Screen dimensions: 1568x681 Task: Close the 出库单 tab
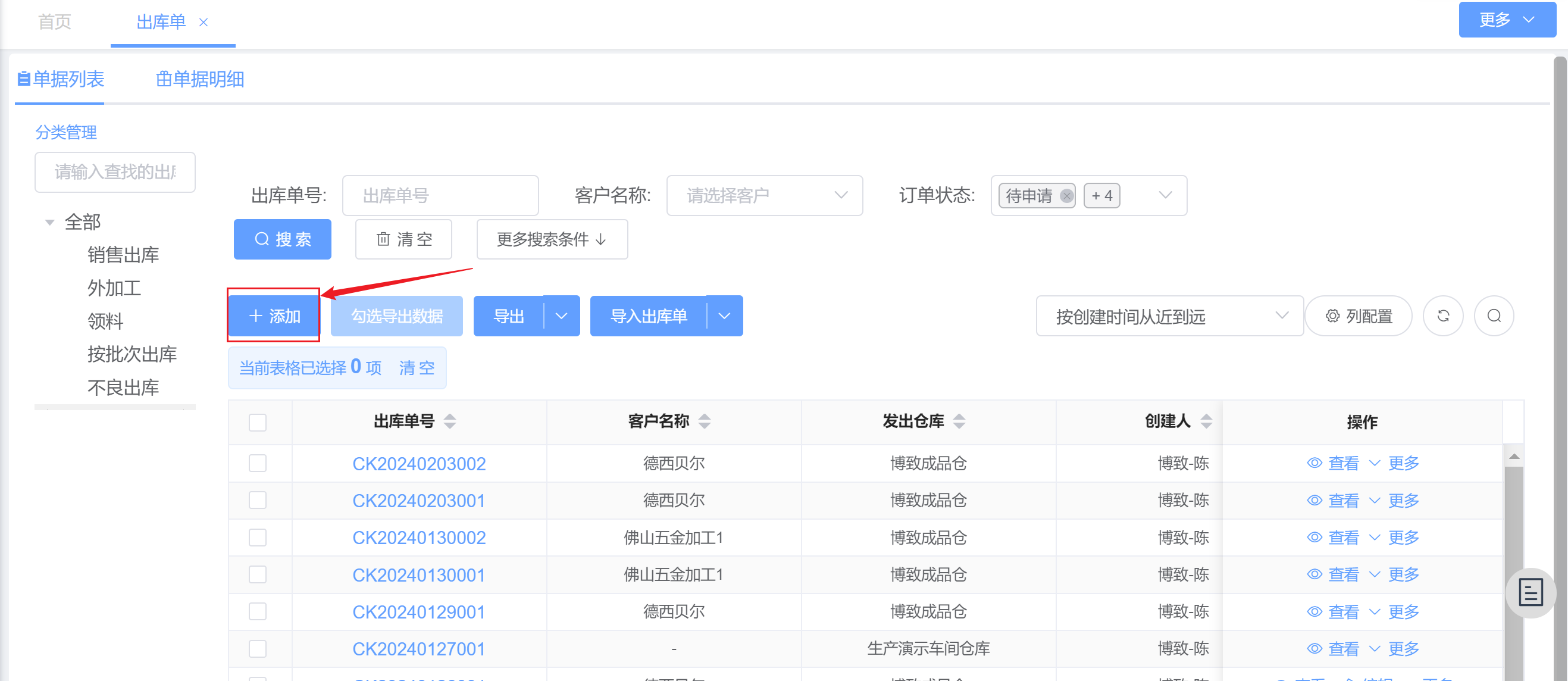[x=204, y=23]
